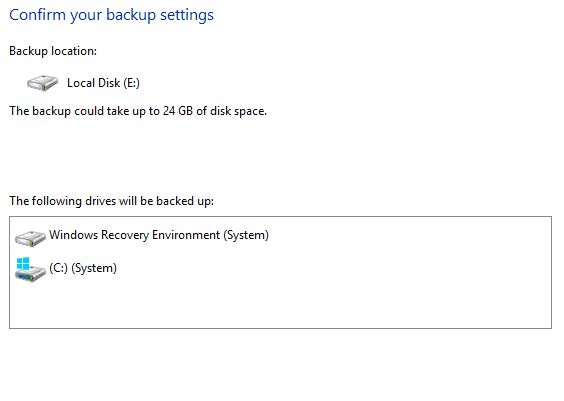This screenshot has width=564, height=401.
Task: Click the Windows logo on C: drive icon
Action: point(23,263)
